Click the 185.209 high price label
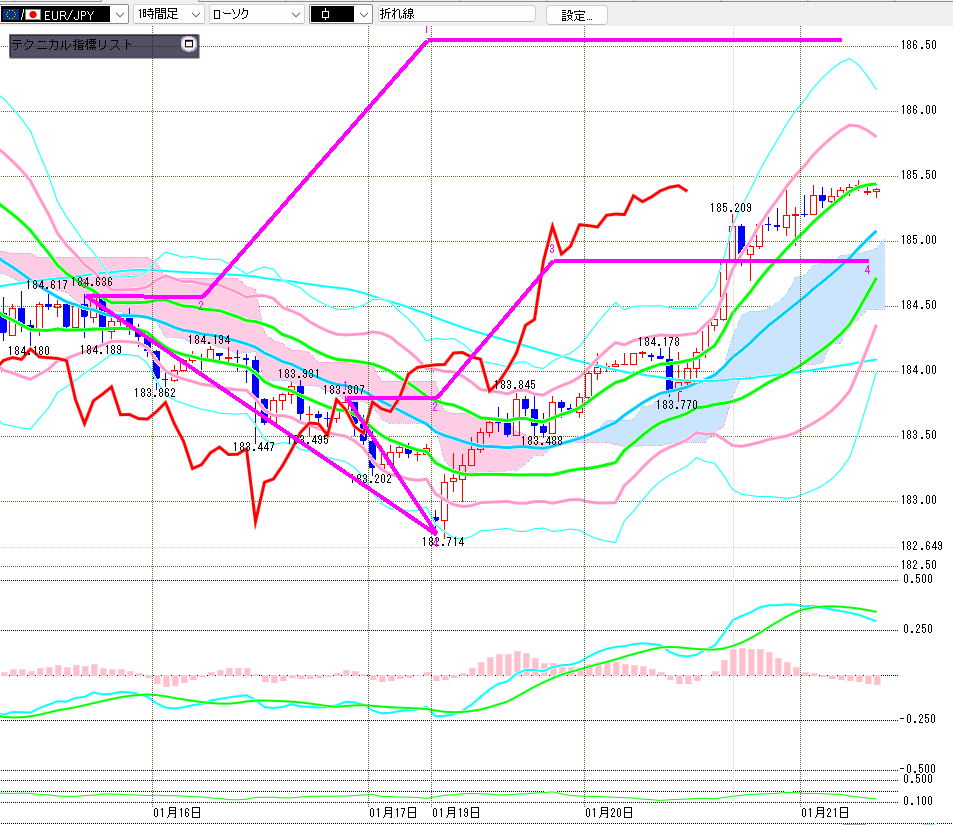 (730, 208)
